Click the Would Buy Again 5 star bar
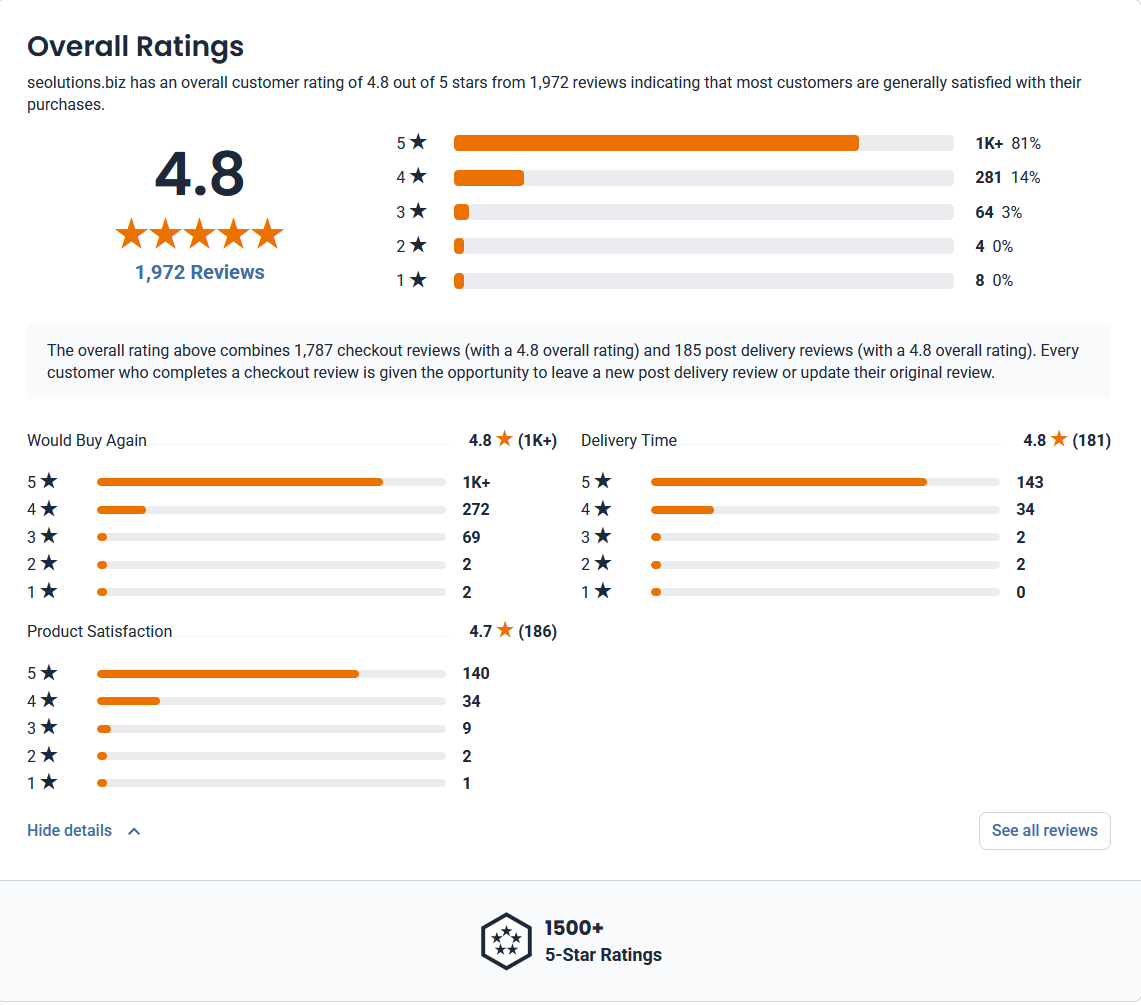1141x1005 pixels. point(271,482)
